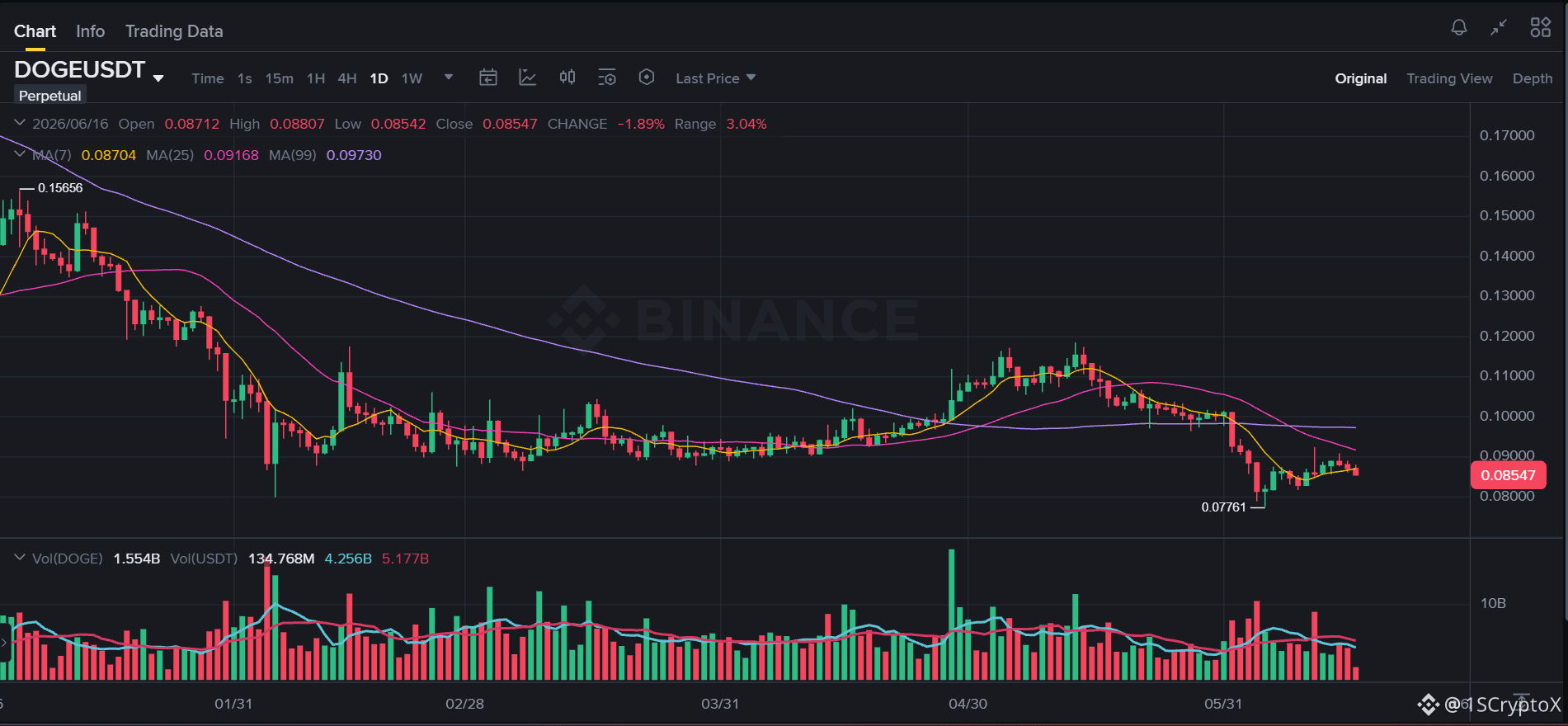
Task: Click the MA(25) value 0.09168
Action: coord(231,155)
